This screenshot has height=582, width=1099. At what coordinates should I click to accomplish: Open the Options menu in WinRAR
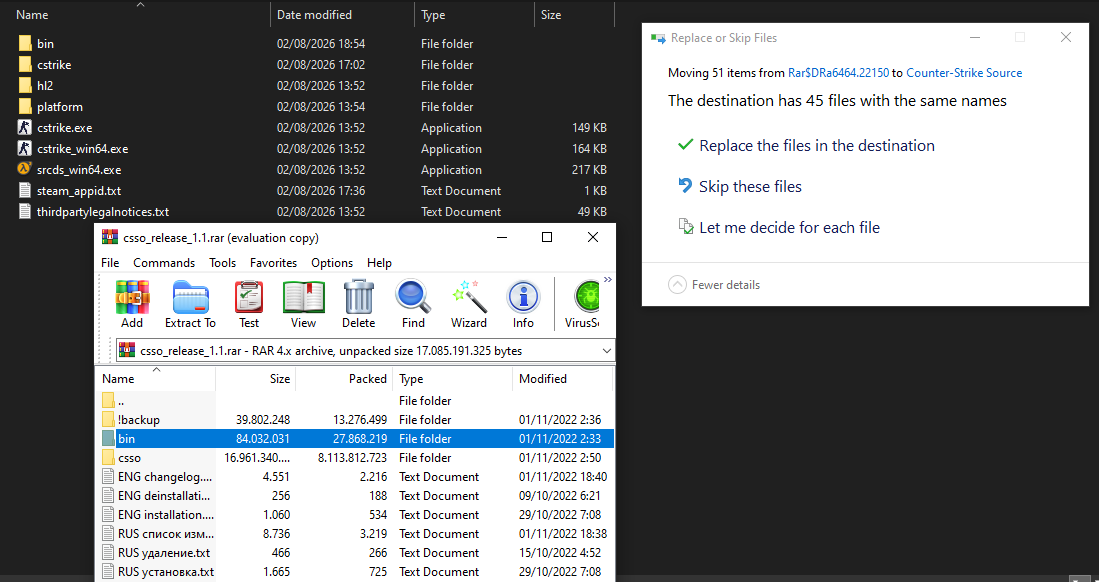(x=332, y=263)
